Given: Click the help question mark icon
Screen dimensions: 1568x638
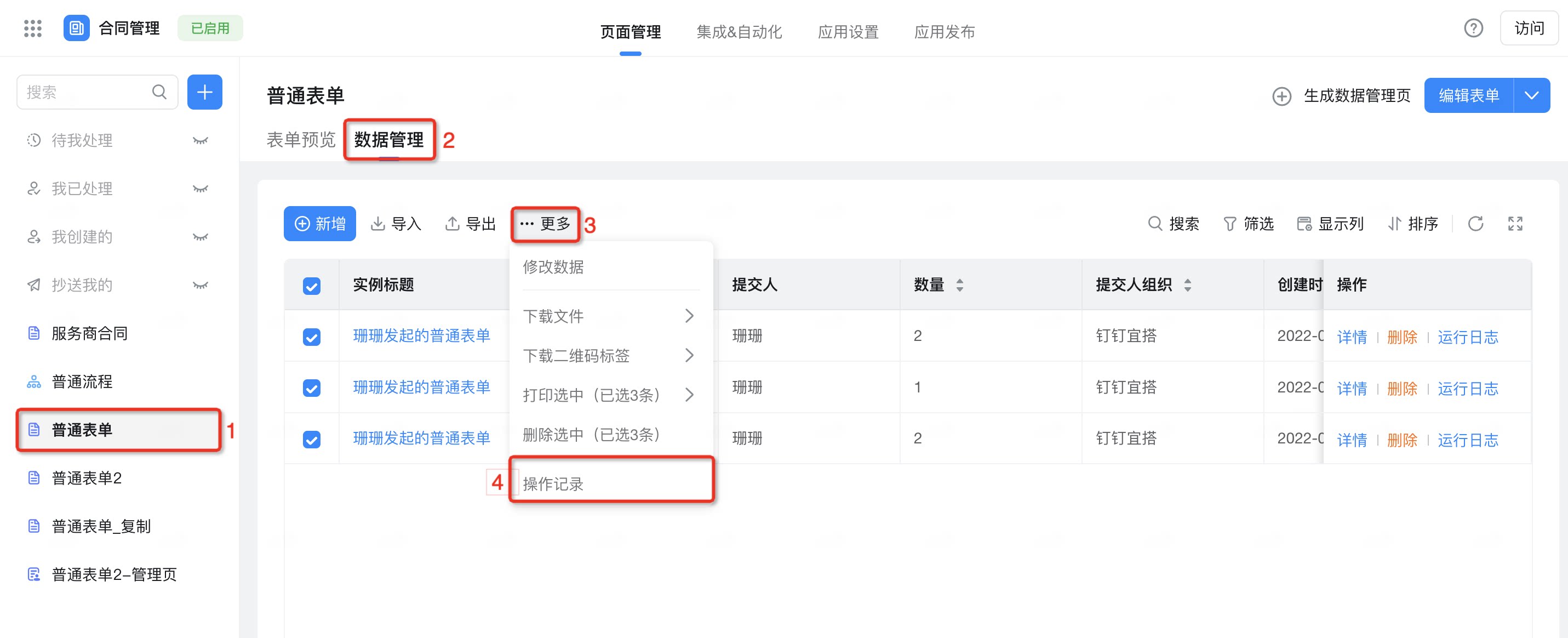Looking at the screenshot, I should point(1473,28).
